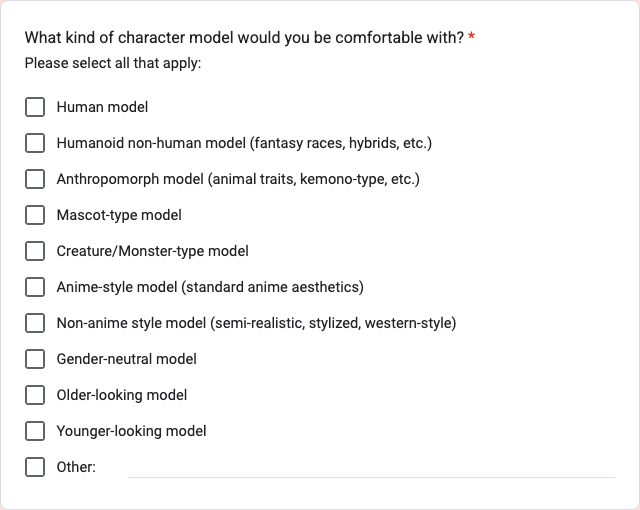The height and width of the screenshot is (510, 640).
Task: Select the Anthropomorph model checkbox
Action: tap(35, 179)
